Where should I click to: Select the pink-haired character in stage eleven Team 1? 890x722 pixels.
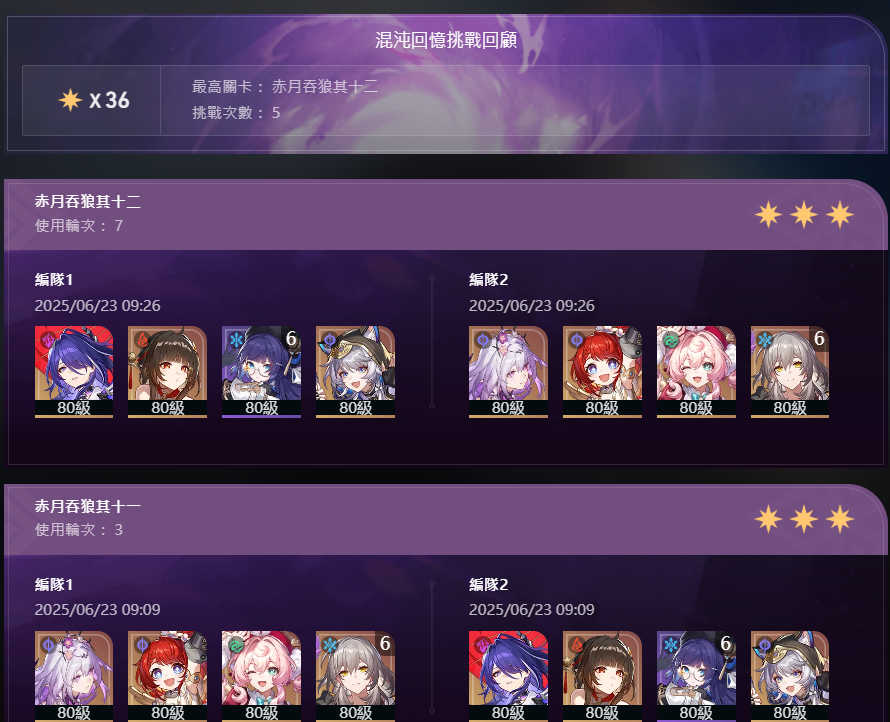point(261,676)
